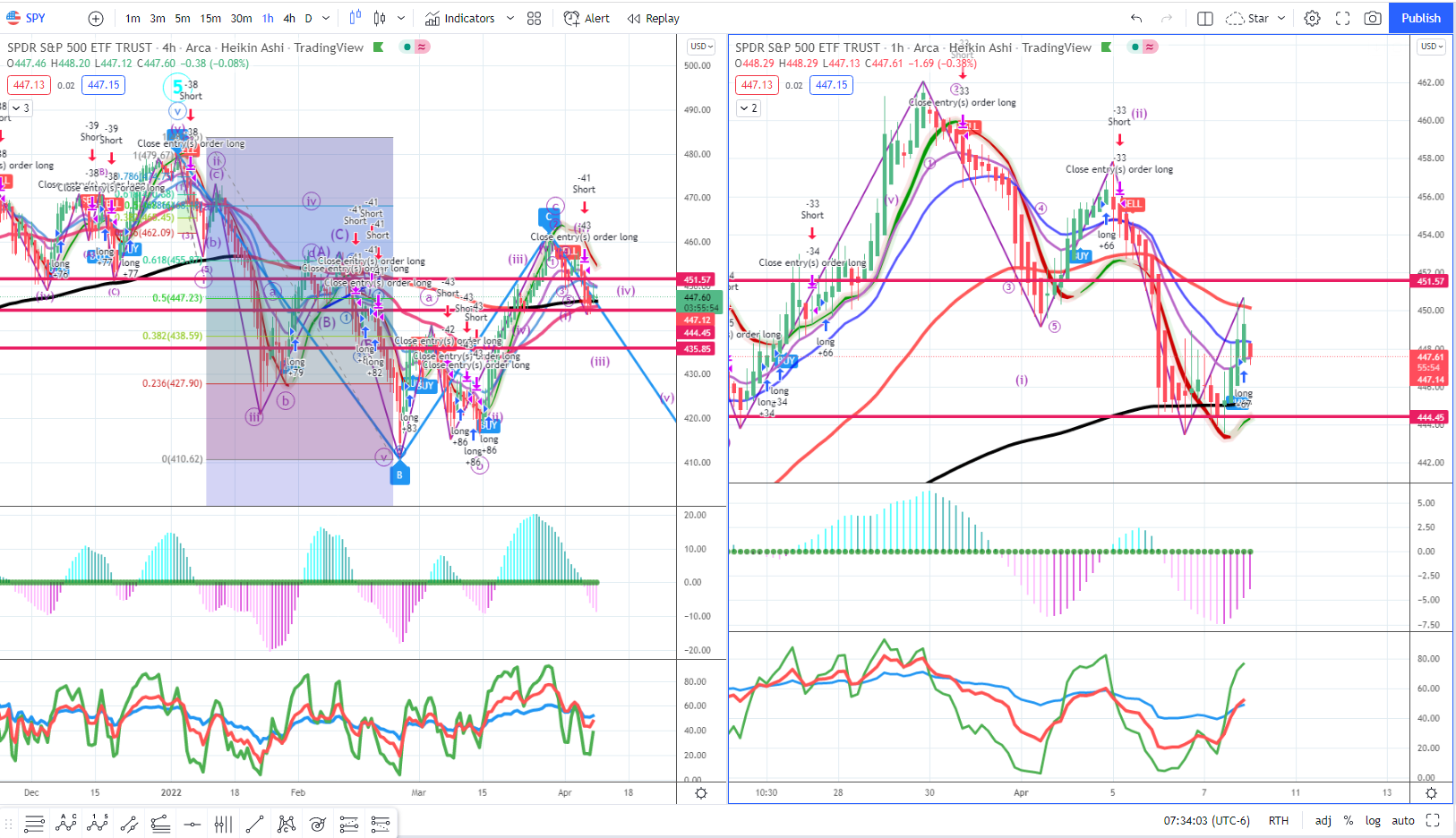Select the parallel channel drawing tool
Viewport: 1456px width, 838px height.
(x=129, y=824)
